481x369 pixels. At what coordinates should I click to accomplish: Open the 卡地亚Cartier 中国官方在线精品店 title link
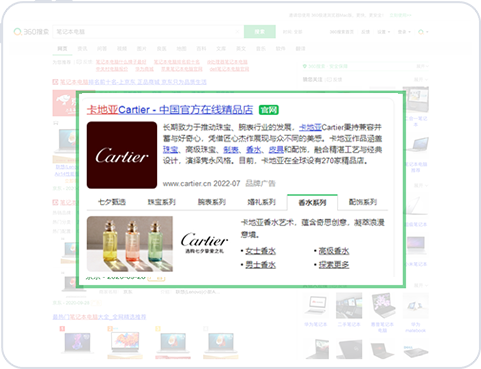coord(170,110)
